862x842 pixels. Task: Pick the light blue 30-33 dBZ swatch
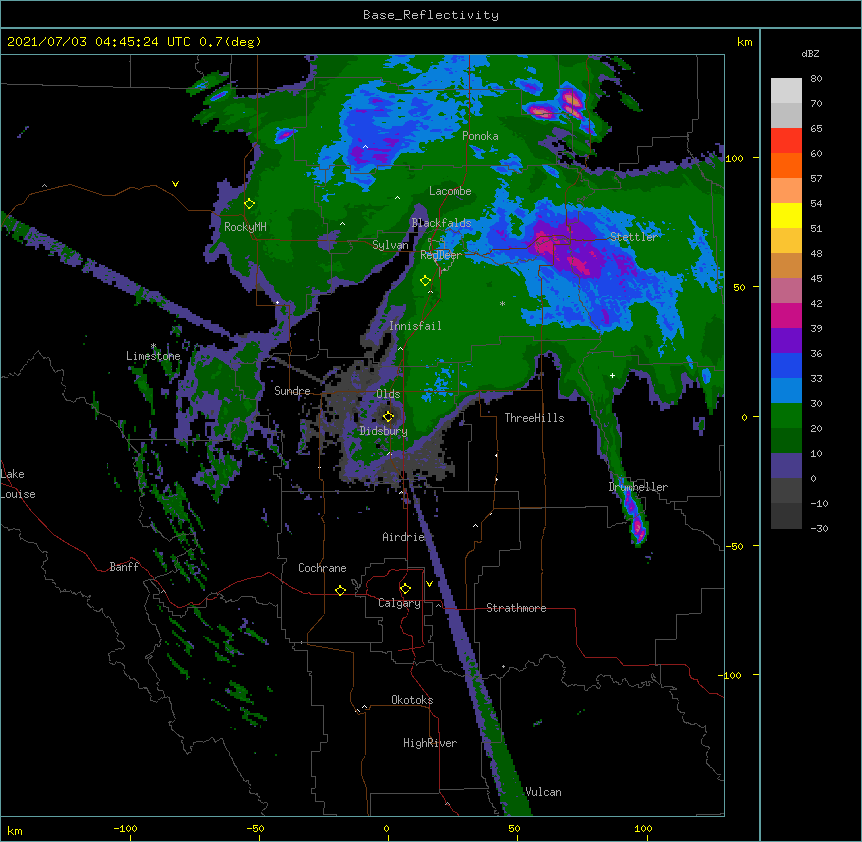[786, 391]
